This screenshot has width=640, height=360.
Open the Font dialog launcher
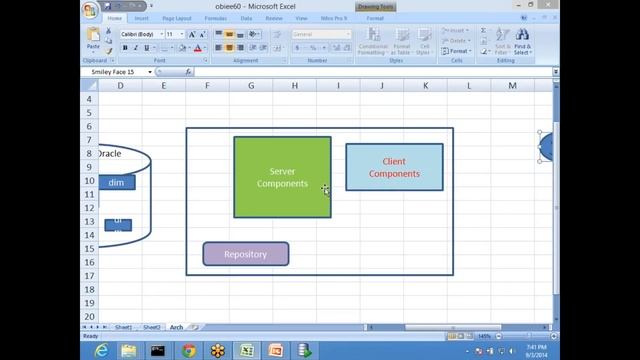[205, 60]
